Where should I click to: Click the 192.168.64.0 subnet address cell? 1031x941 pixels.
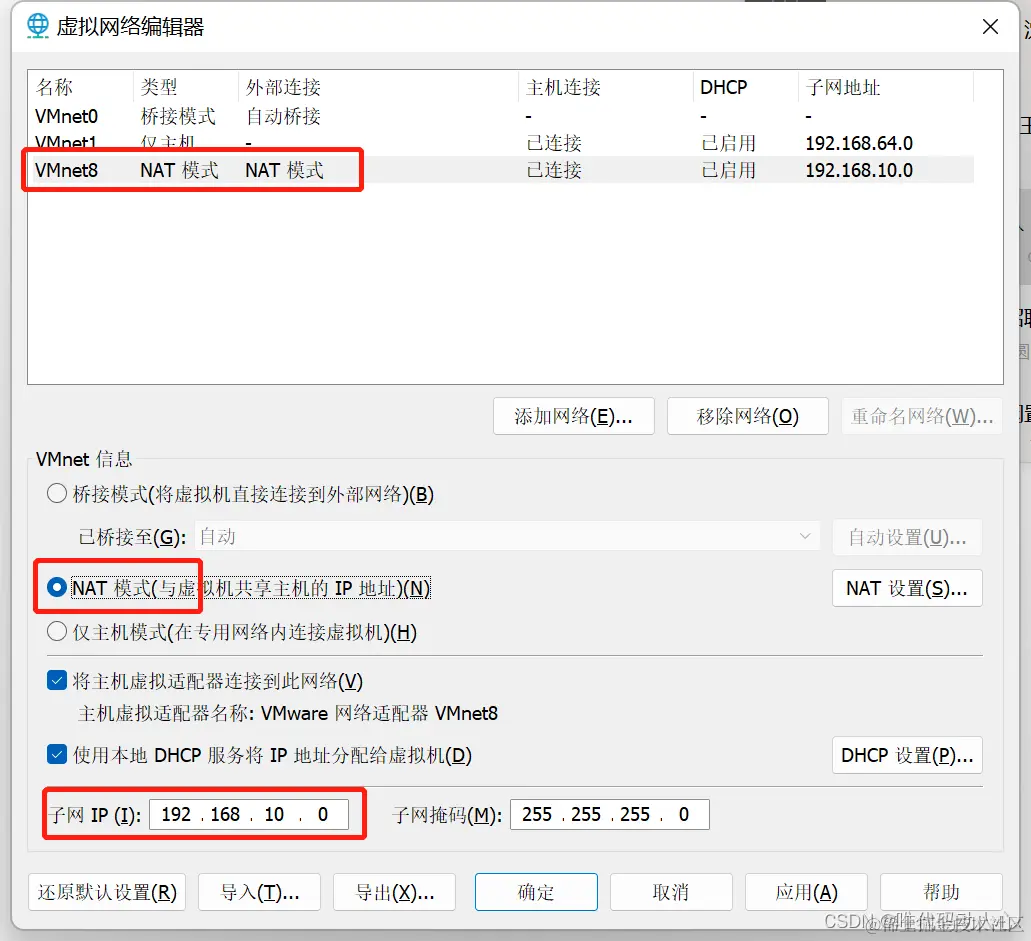[x=859, y=143]
